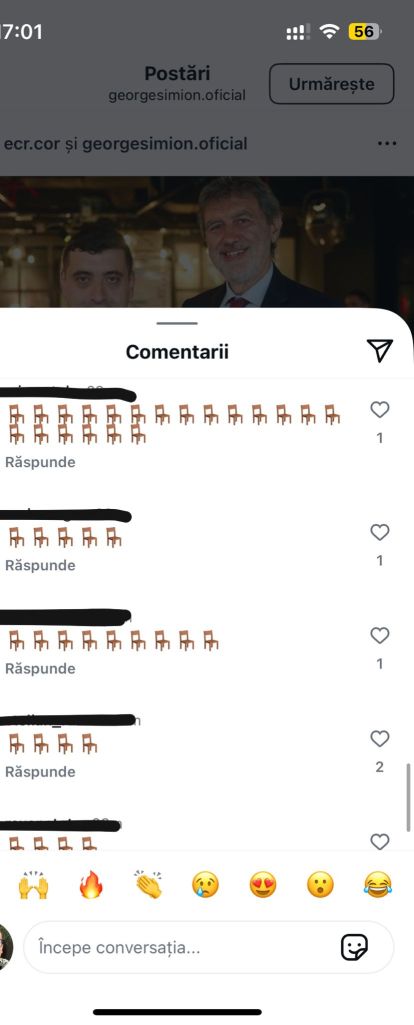
Task: Tap the Începe conversația text field
Action: click(x=209, y=947)
